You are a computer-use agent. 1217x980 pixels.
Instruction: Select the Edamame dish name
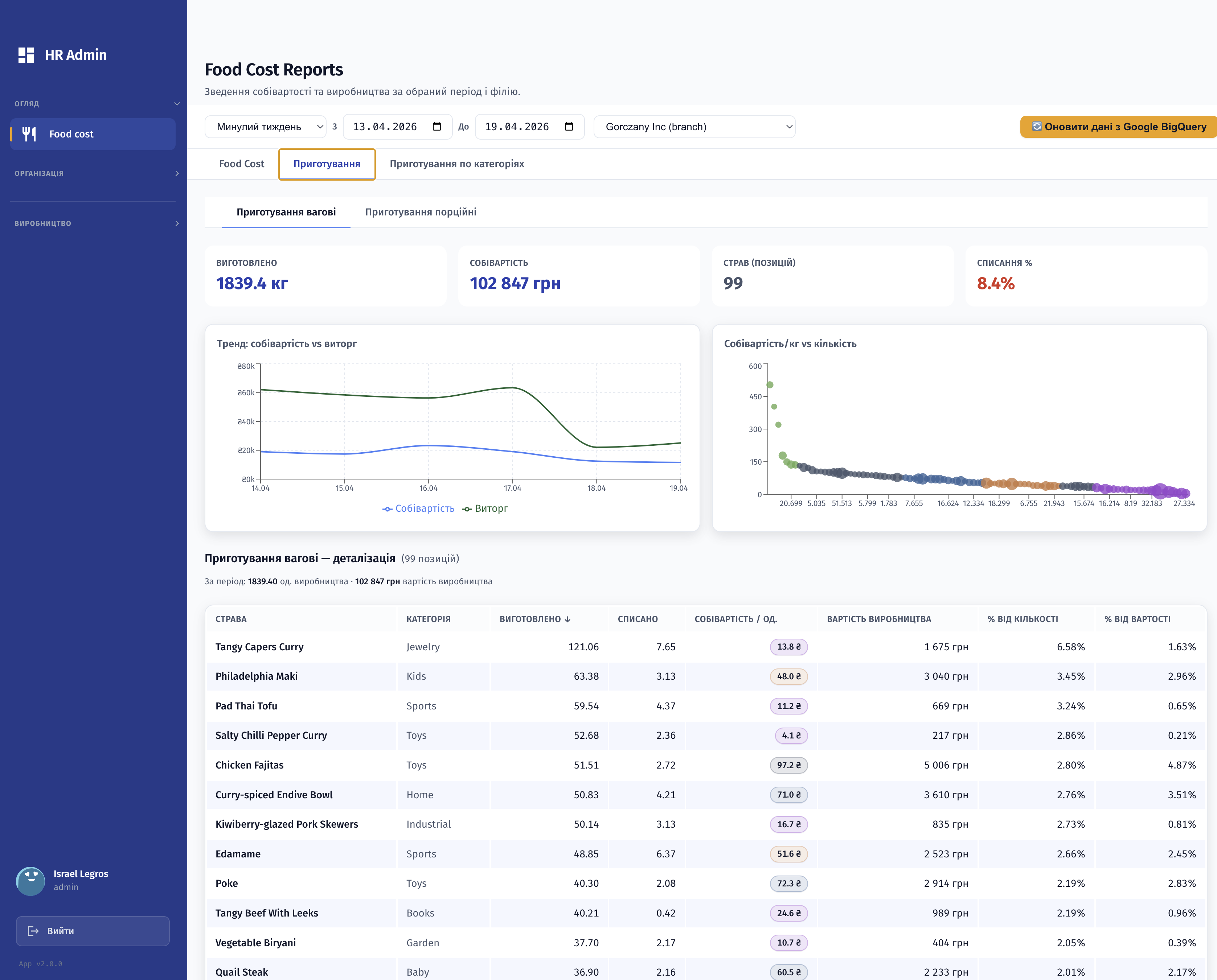(x=238, y=854)
